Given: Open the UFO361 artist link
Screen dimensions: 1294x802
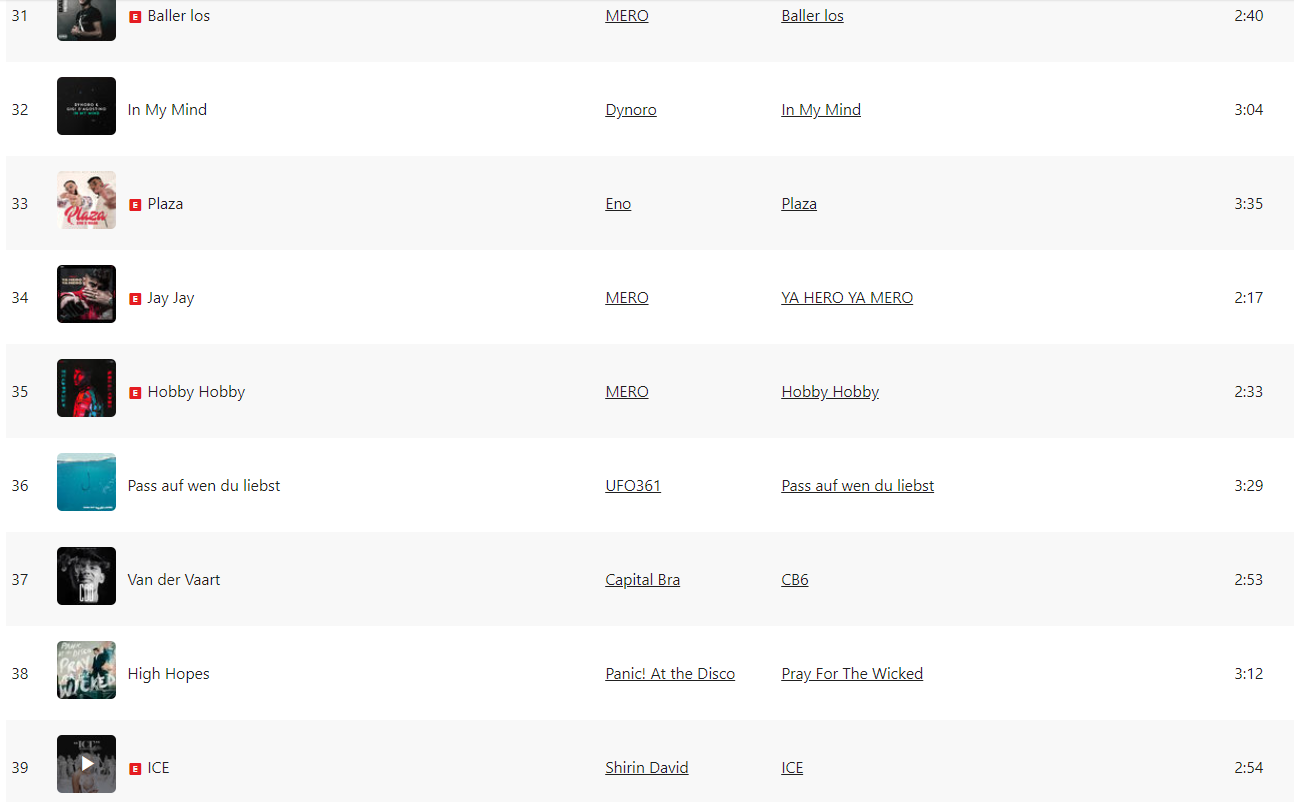Looking at the screenshot, I should pos(633,486).
